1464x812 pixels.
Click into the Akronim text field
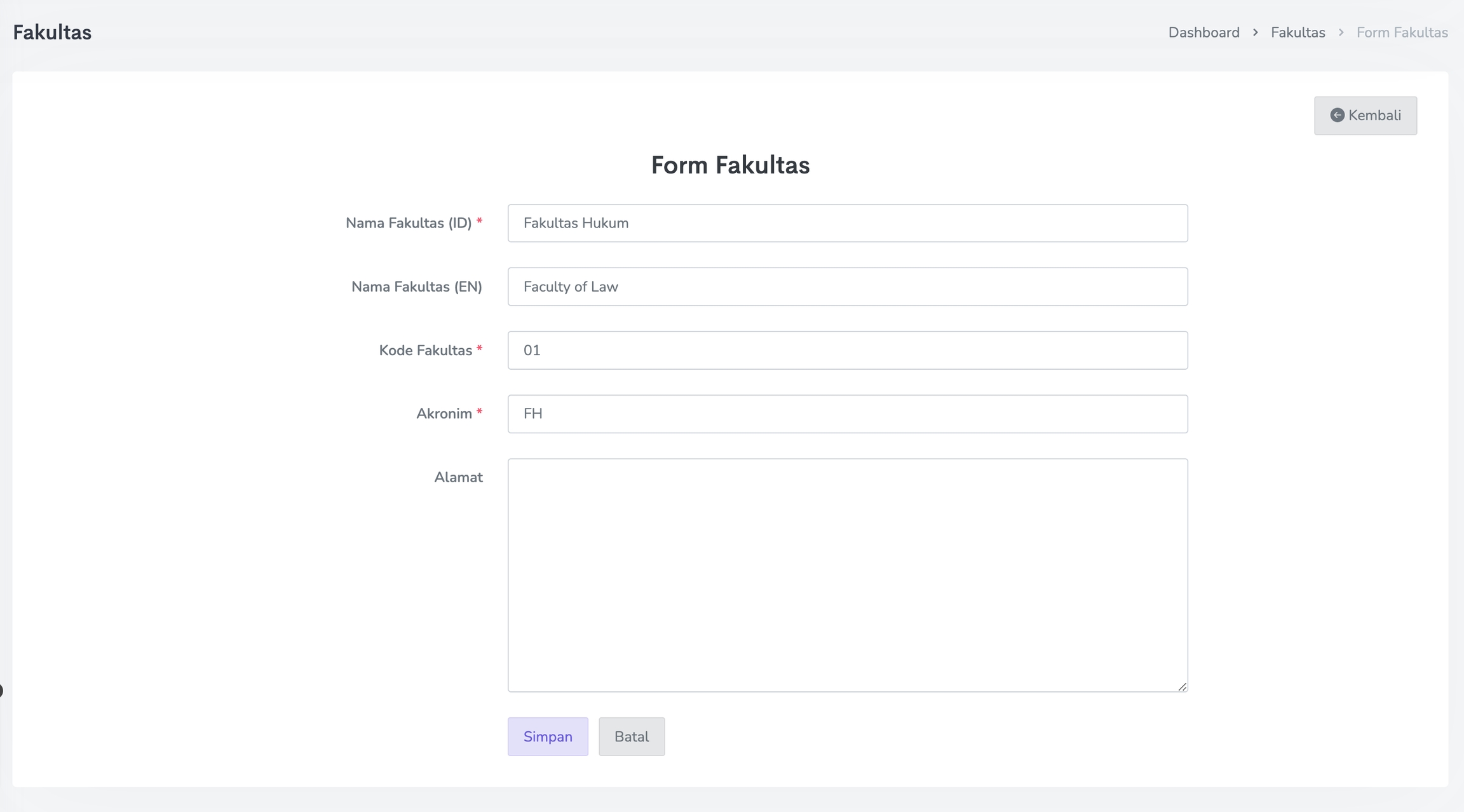tap(847, 414)
